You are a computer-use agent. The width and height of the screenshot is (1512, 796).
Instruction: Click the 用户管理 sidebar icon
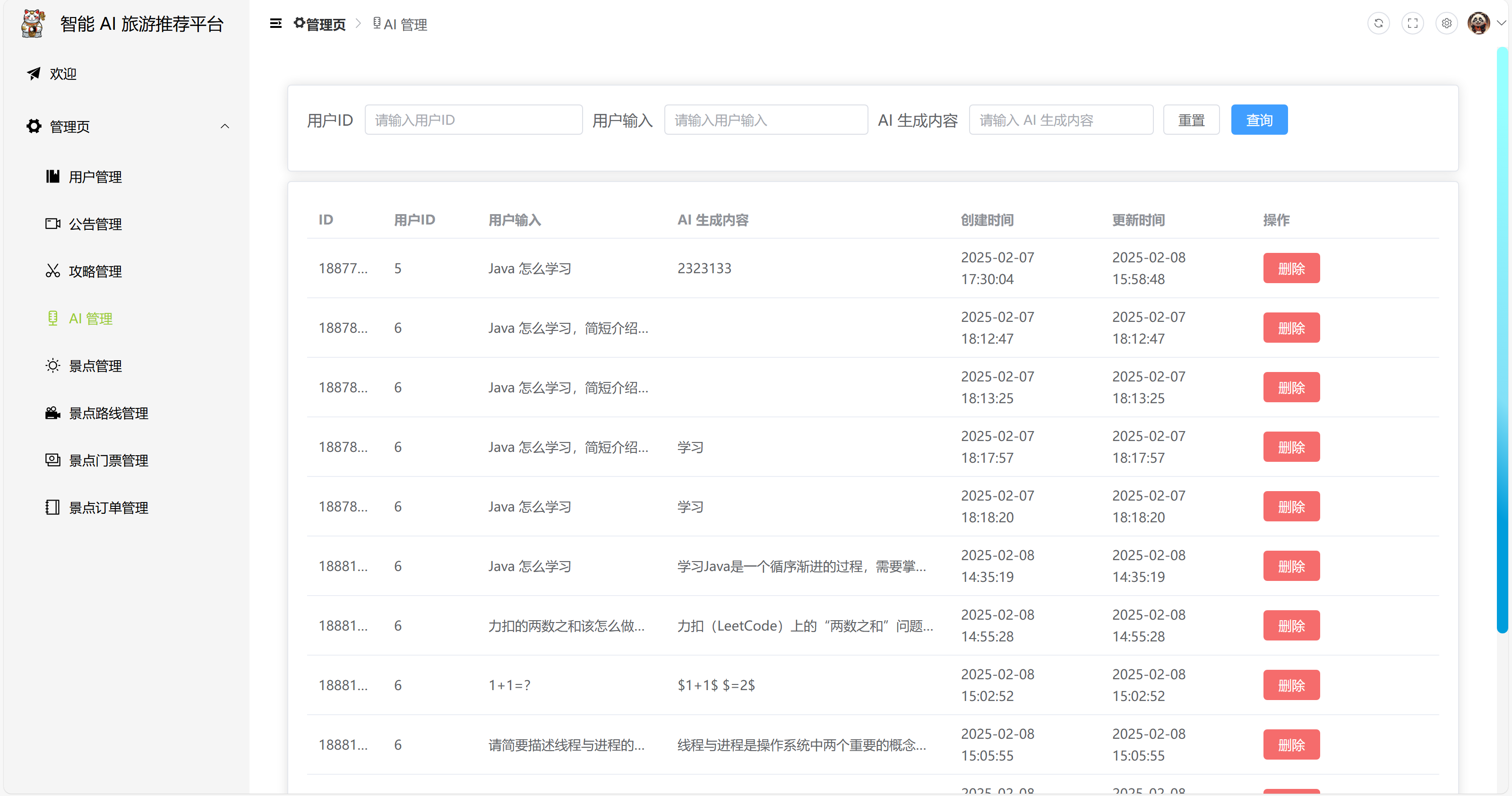point(53,176)
